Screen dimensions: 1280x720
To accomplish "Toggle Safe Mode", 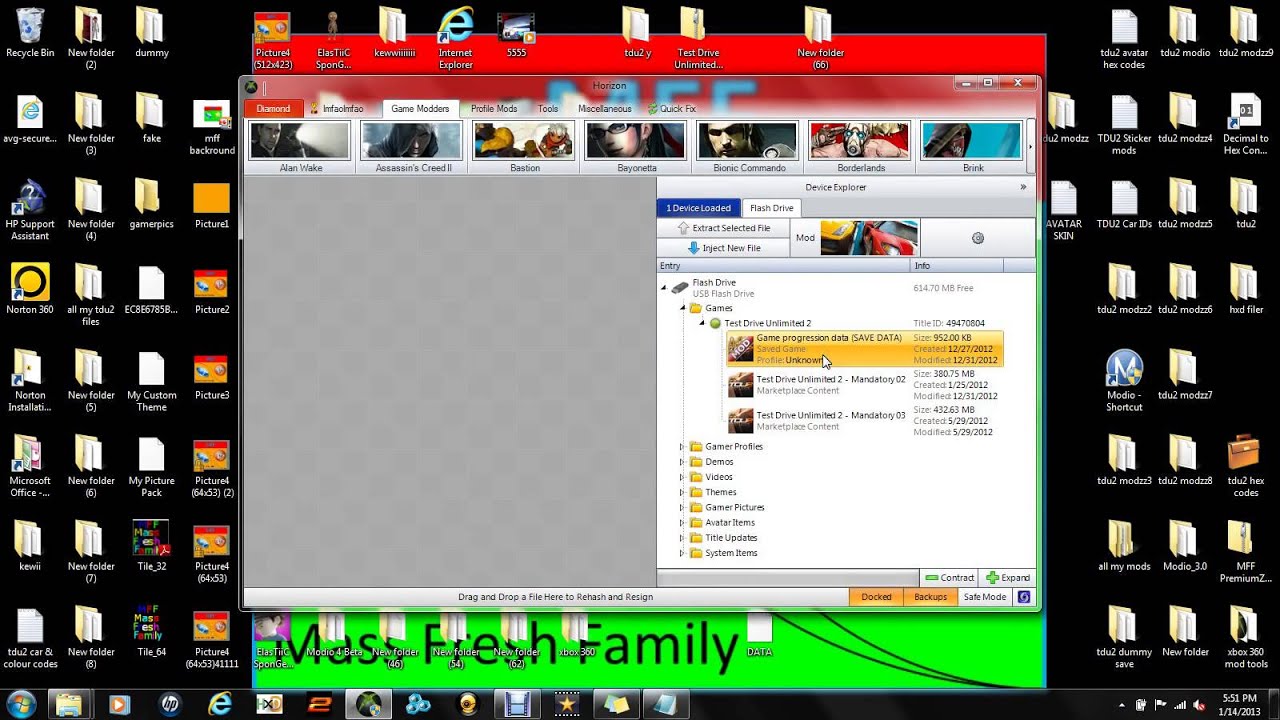I will pyautogui.click(x=984, y=597).
